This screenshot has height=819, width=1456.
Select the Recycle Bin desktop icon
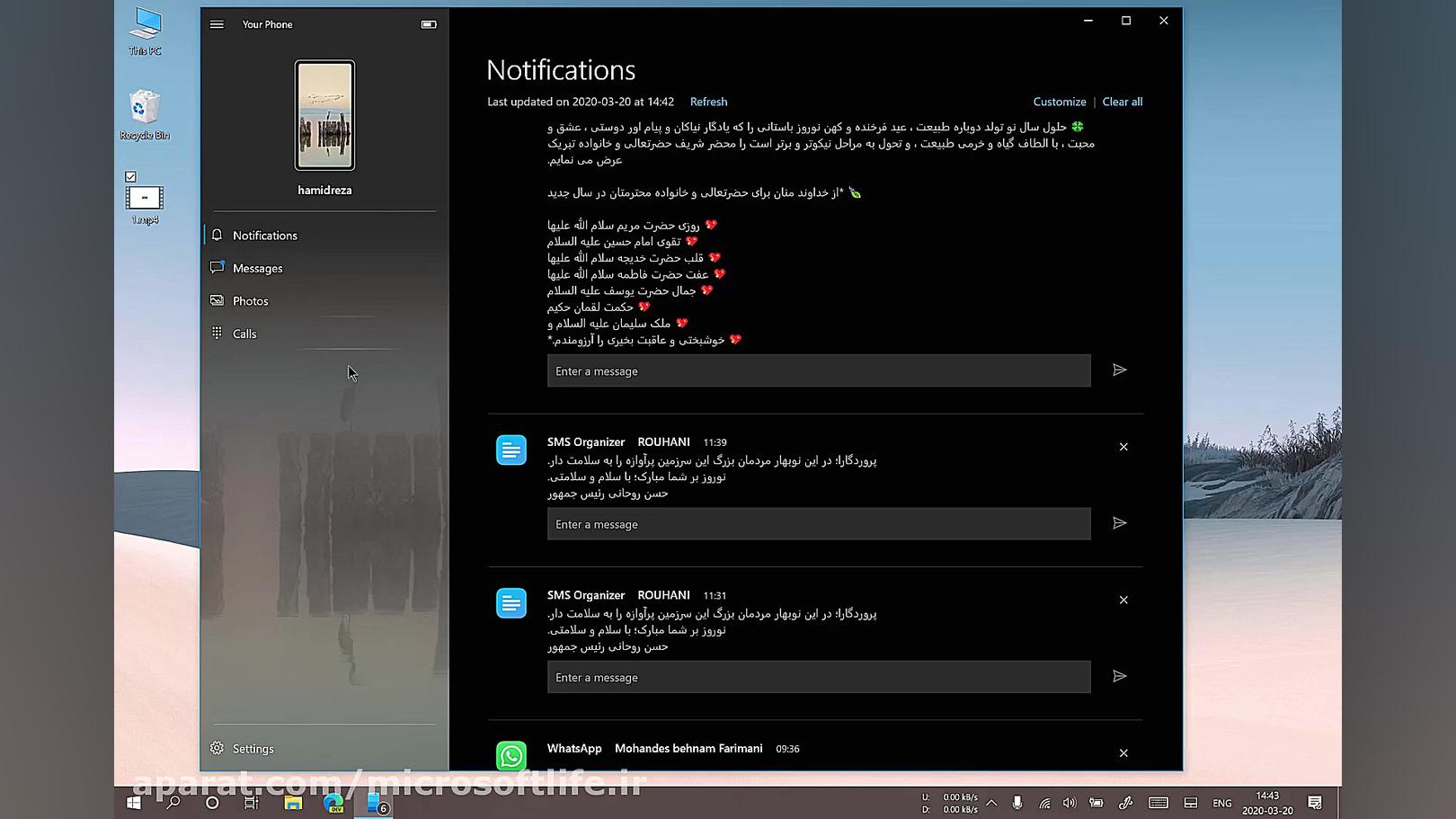[145, 115]
